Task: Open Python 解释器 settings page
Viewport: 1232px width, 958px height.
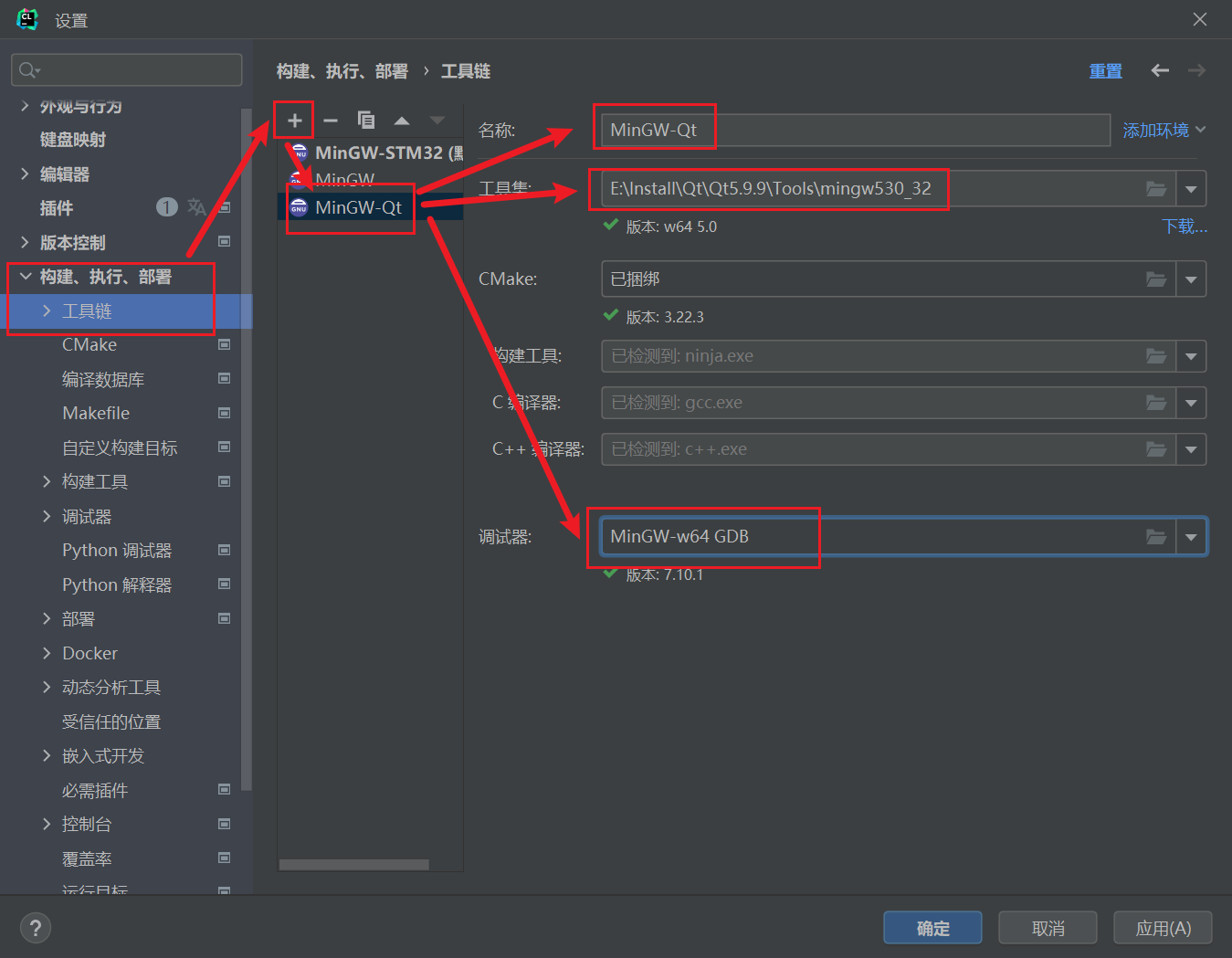Action: [x=117, y=584]
